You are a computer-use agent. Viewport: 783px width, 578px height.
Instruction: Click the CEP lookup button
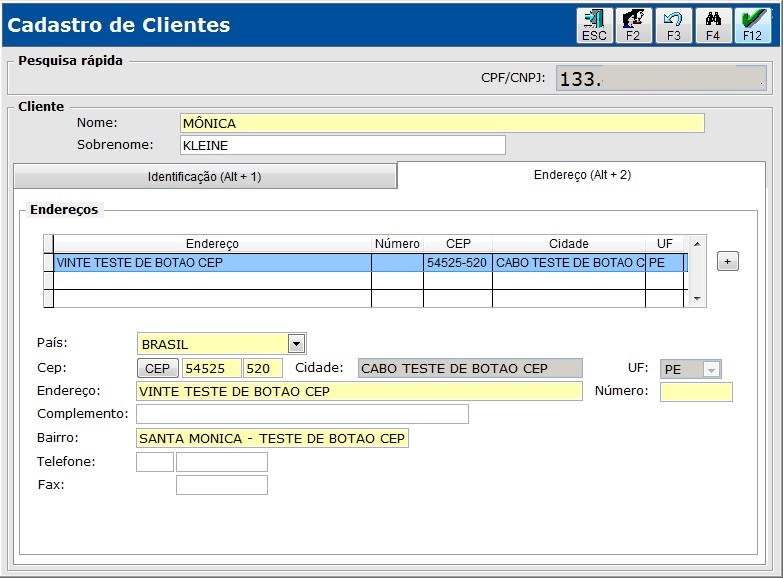click(x=157, y=368)
